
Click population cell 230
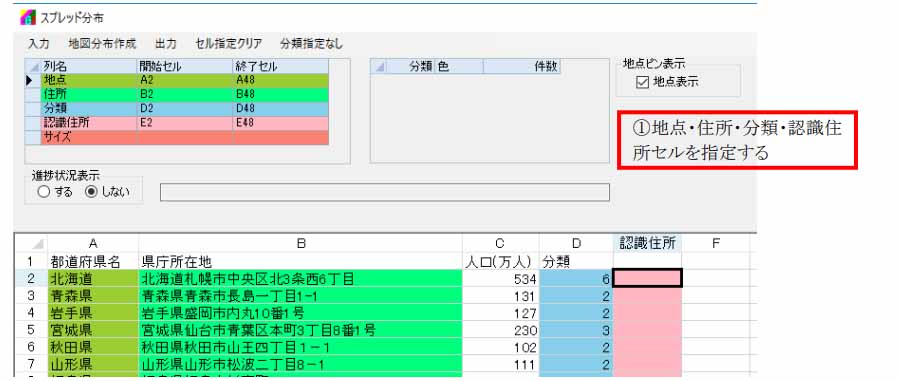(501, 331)
